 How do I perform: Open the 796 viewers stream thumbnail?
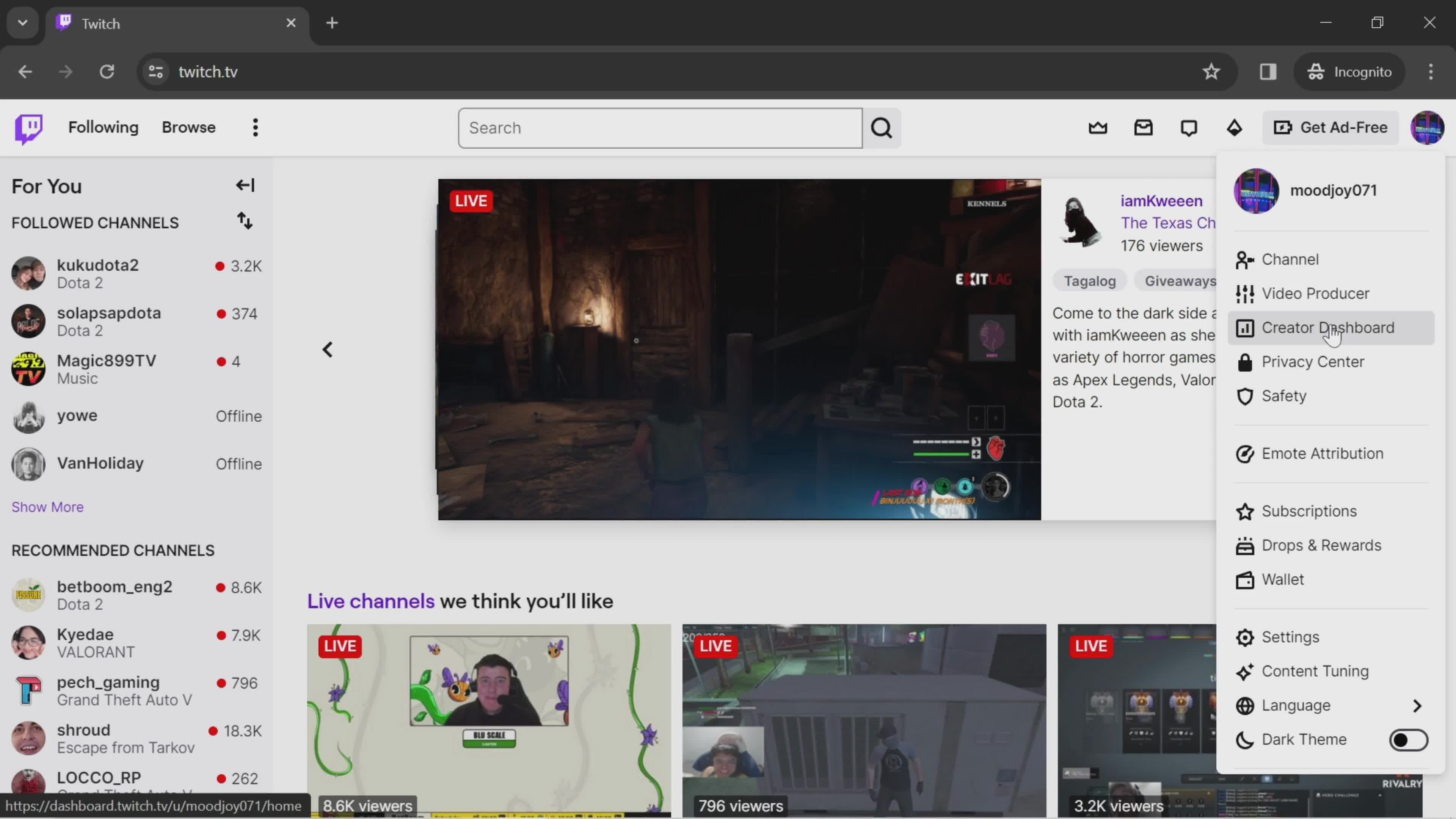click(864, 721)
